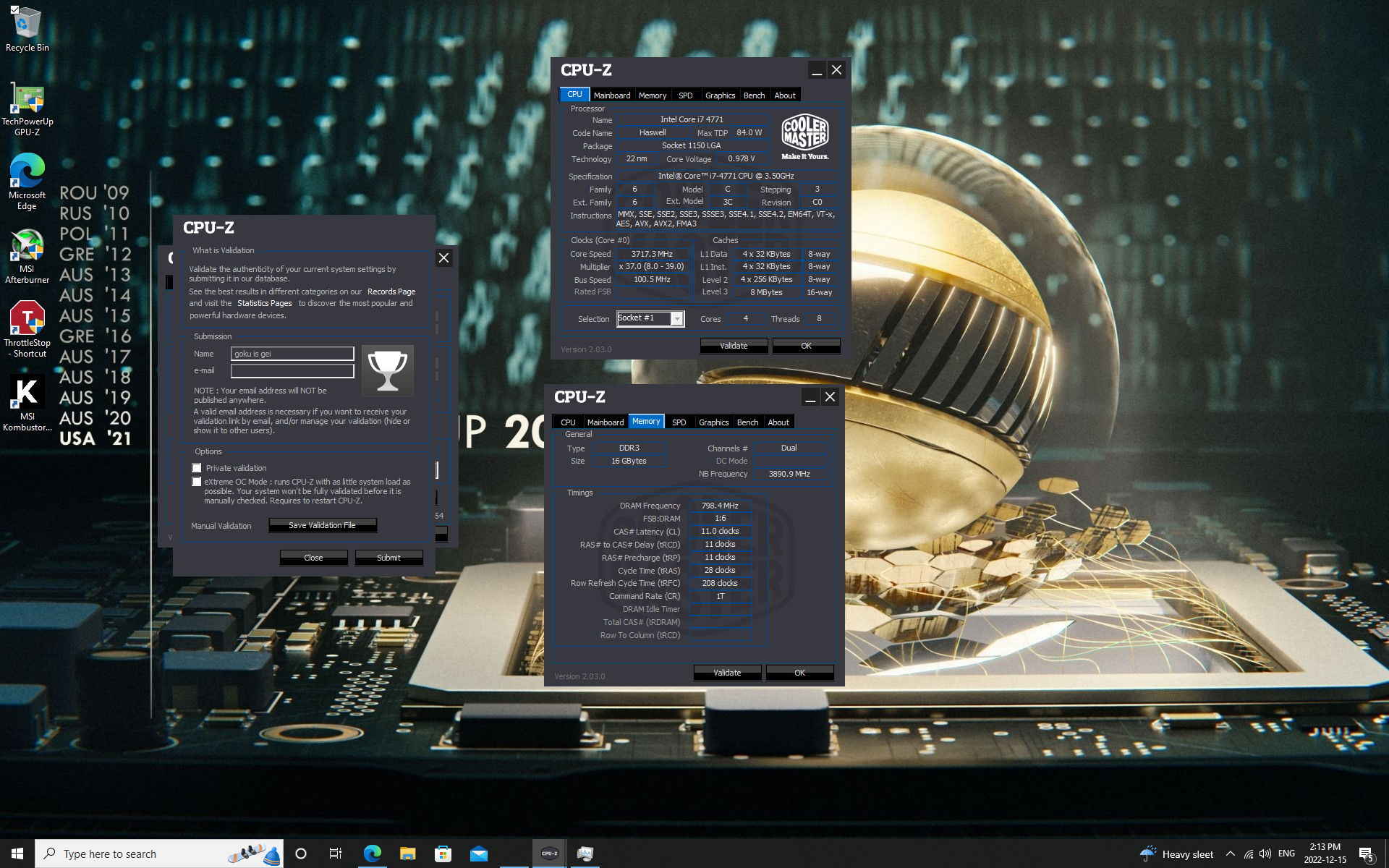Open SPD tab in top CPU-Z window
Screen dimensions: 1389x868
(686, 95)
